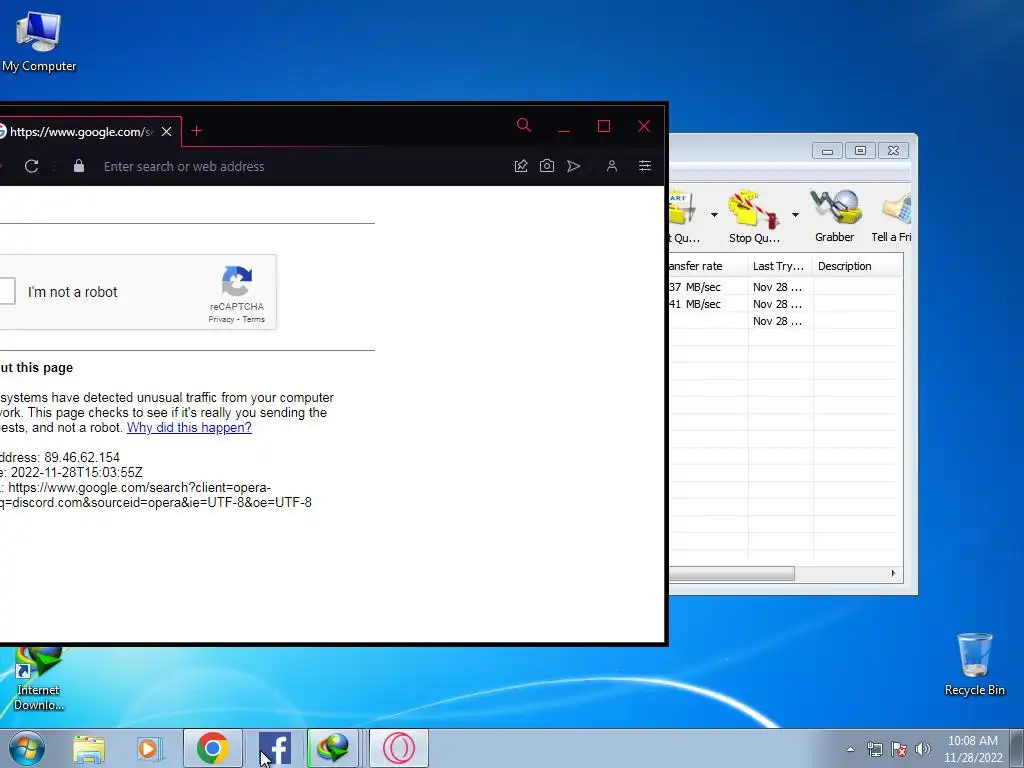Screen dimensions: 1024x768
Task: Open My Computer desktop icon
Action: click(x=39, y=42)
